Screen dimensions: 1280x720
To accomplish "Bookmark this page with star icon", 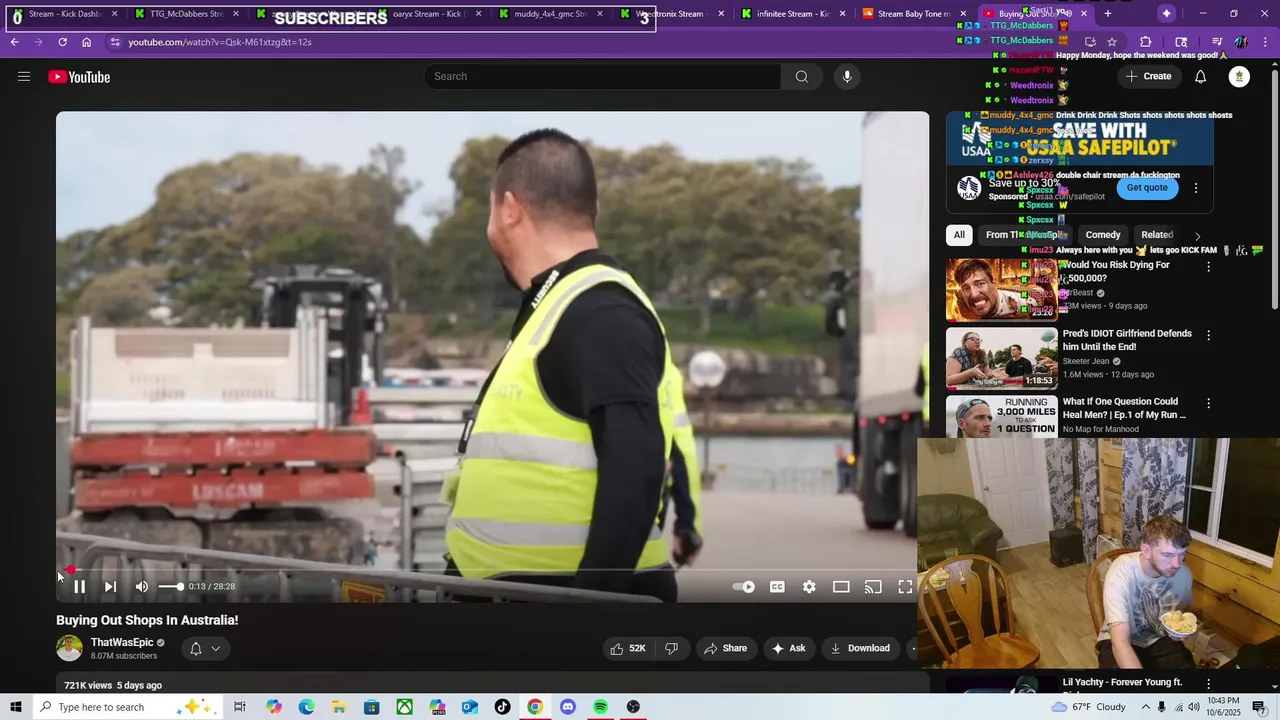I will coord(1112,42).
